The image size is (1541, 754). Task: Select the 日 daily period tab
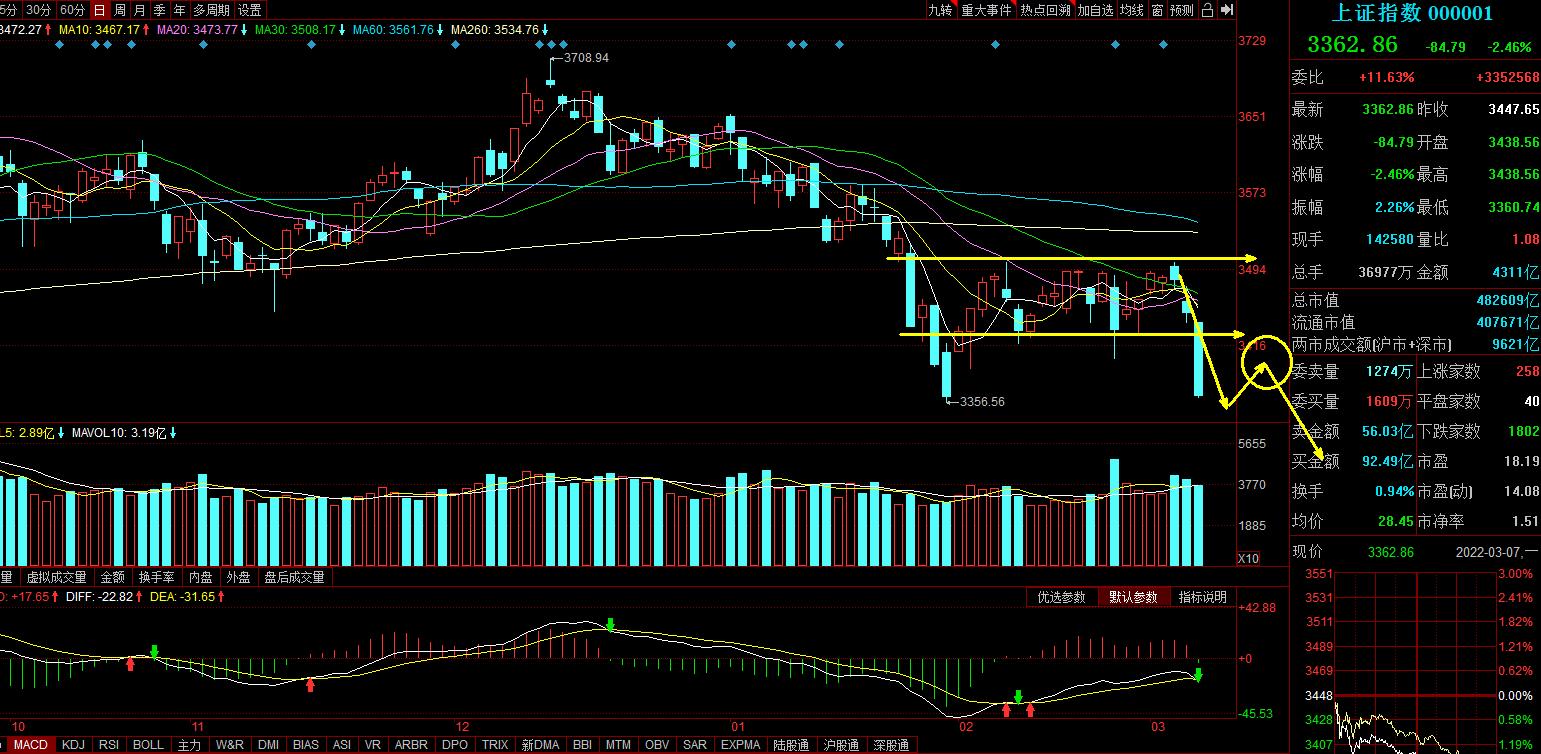[x=100, y=10]
